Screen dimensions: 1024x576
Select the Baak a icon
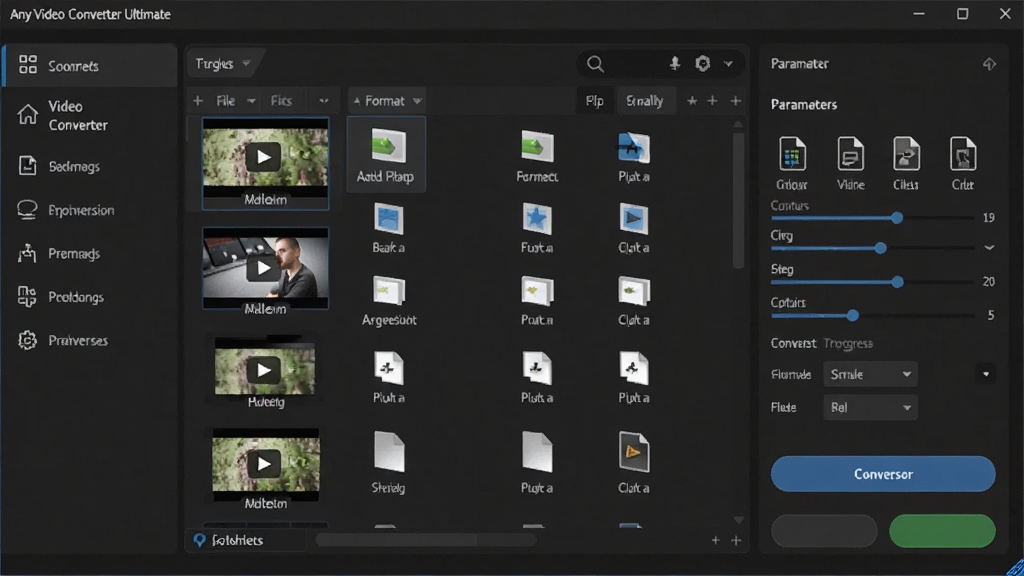coord(389,227)
